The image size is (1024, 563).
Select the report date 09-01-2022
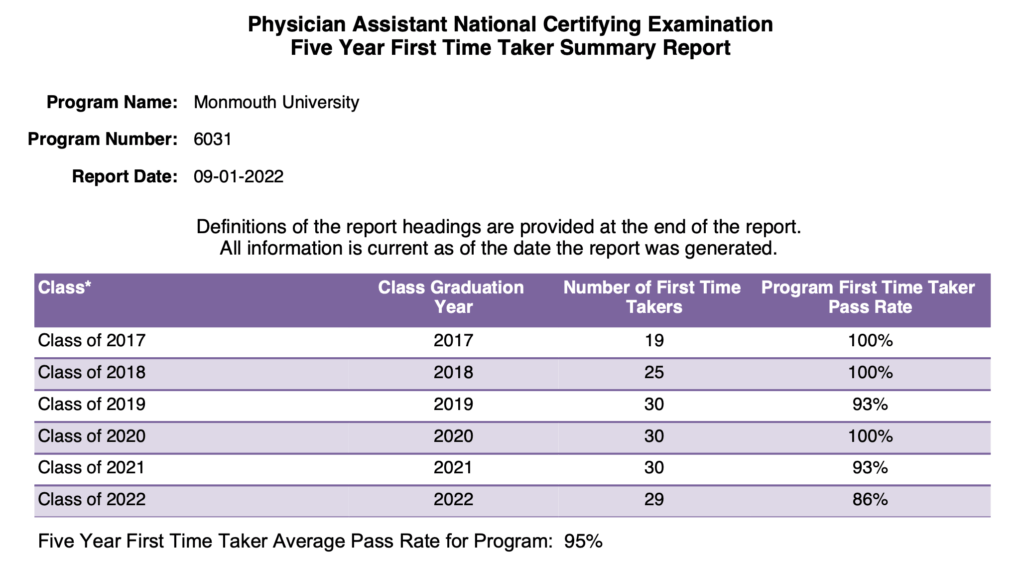click(x=239, y=176)
